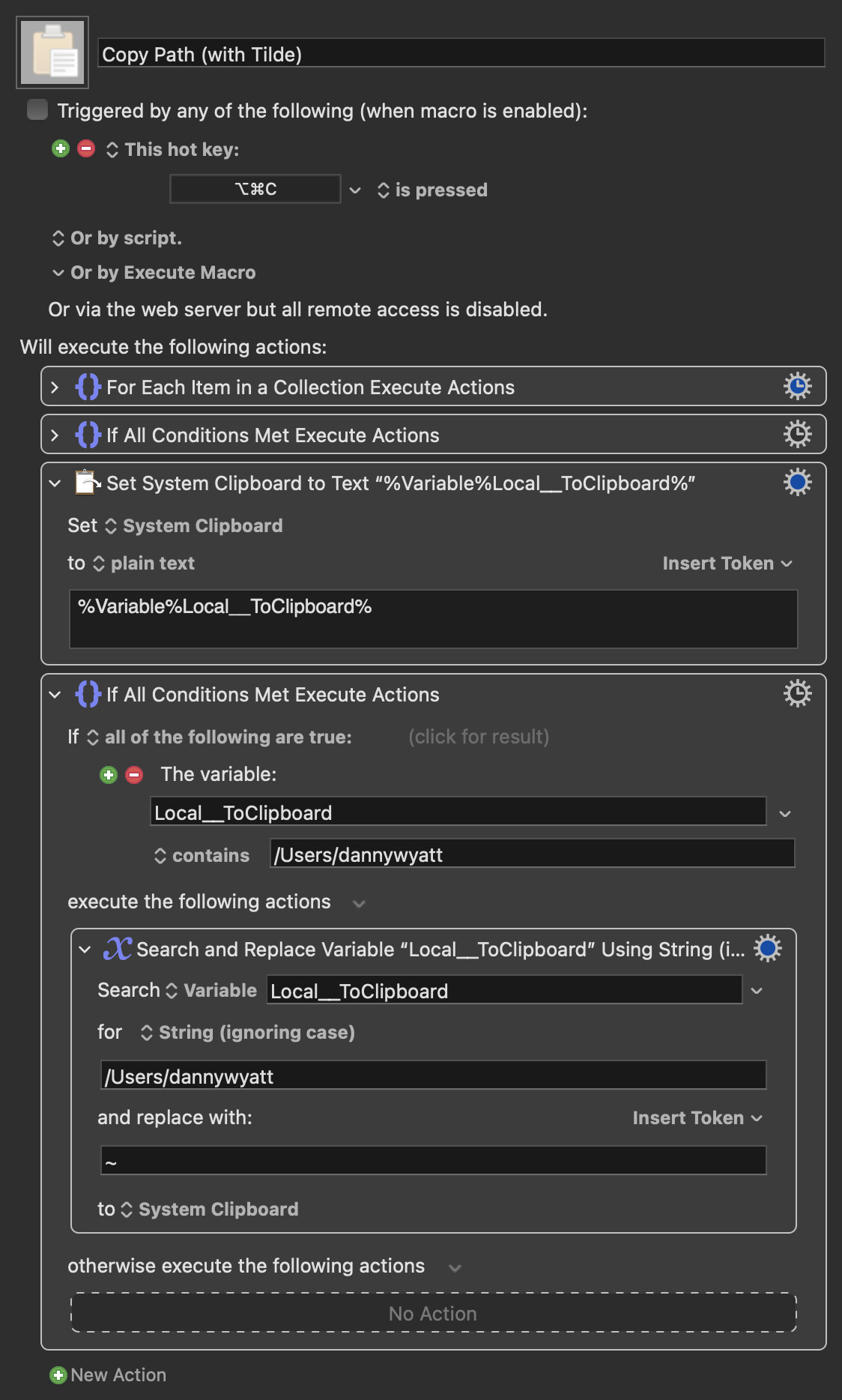842x1400 pixels.
Task: Click the Search variable field Local__ToClipboard
Action: point(505,990)
